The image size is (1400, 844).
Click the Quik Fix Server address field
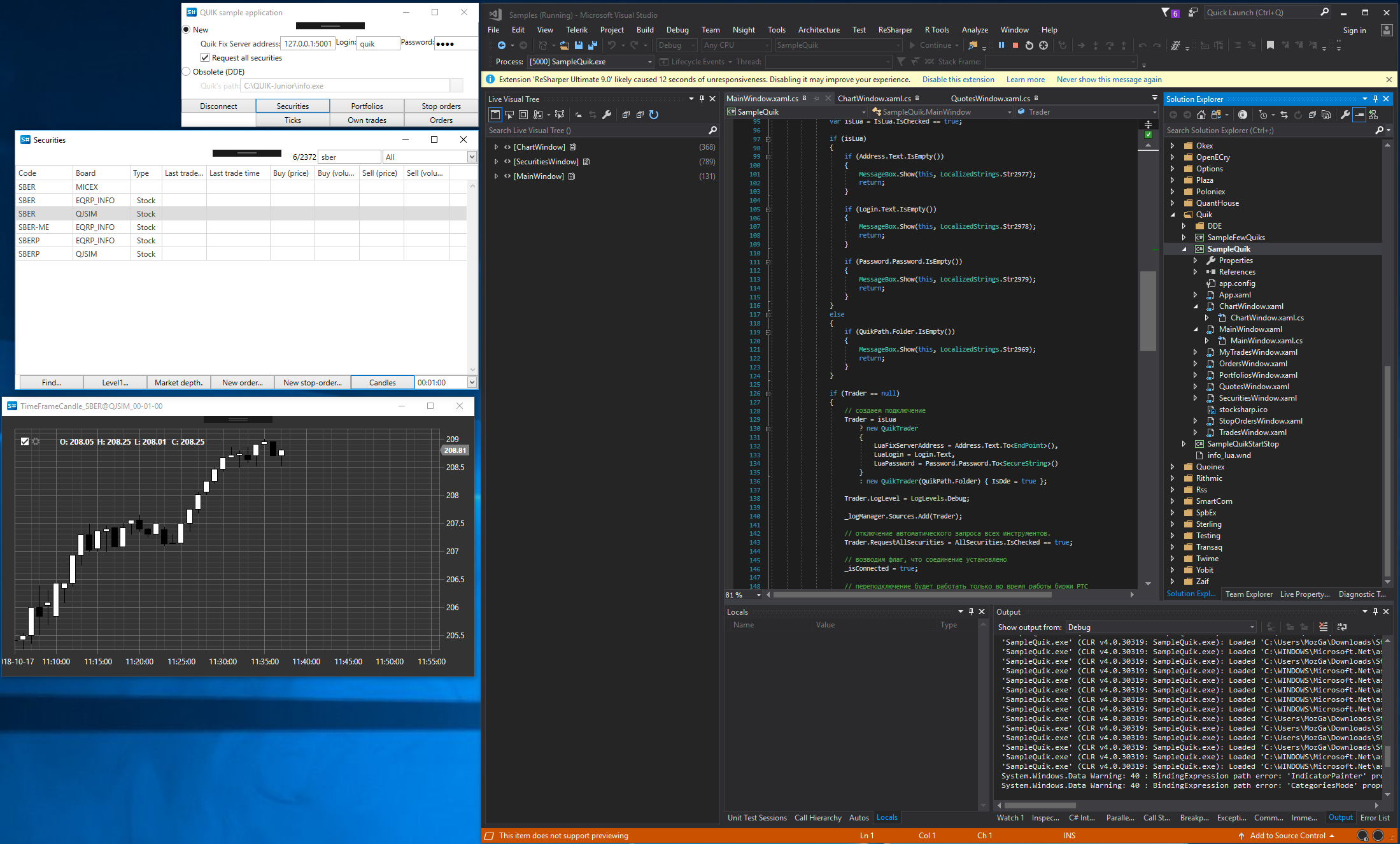308,43
